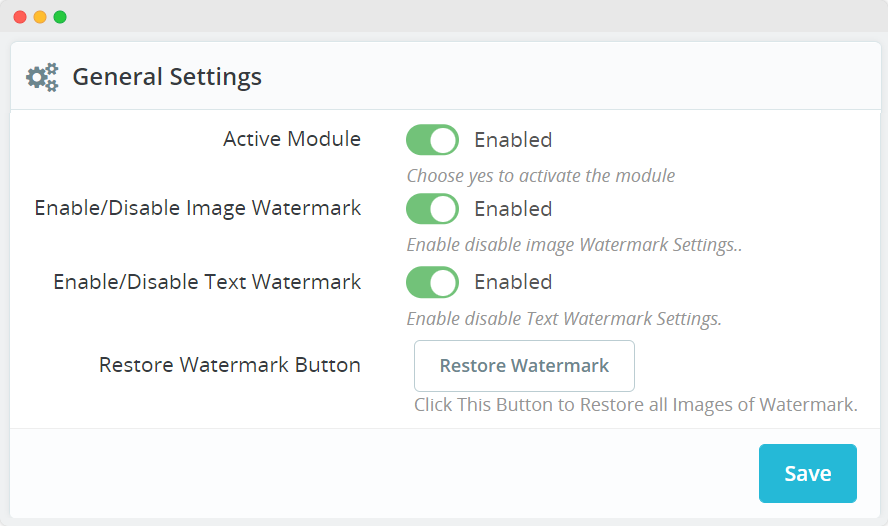Click the Enabled text for Text Watermark
The image size is (888, 526).
(512, 282)
